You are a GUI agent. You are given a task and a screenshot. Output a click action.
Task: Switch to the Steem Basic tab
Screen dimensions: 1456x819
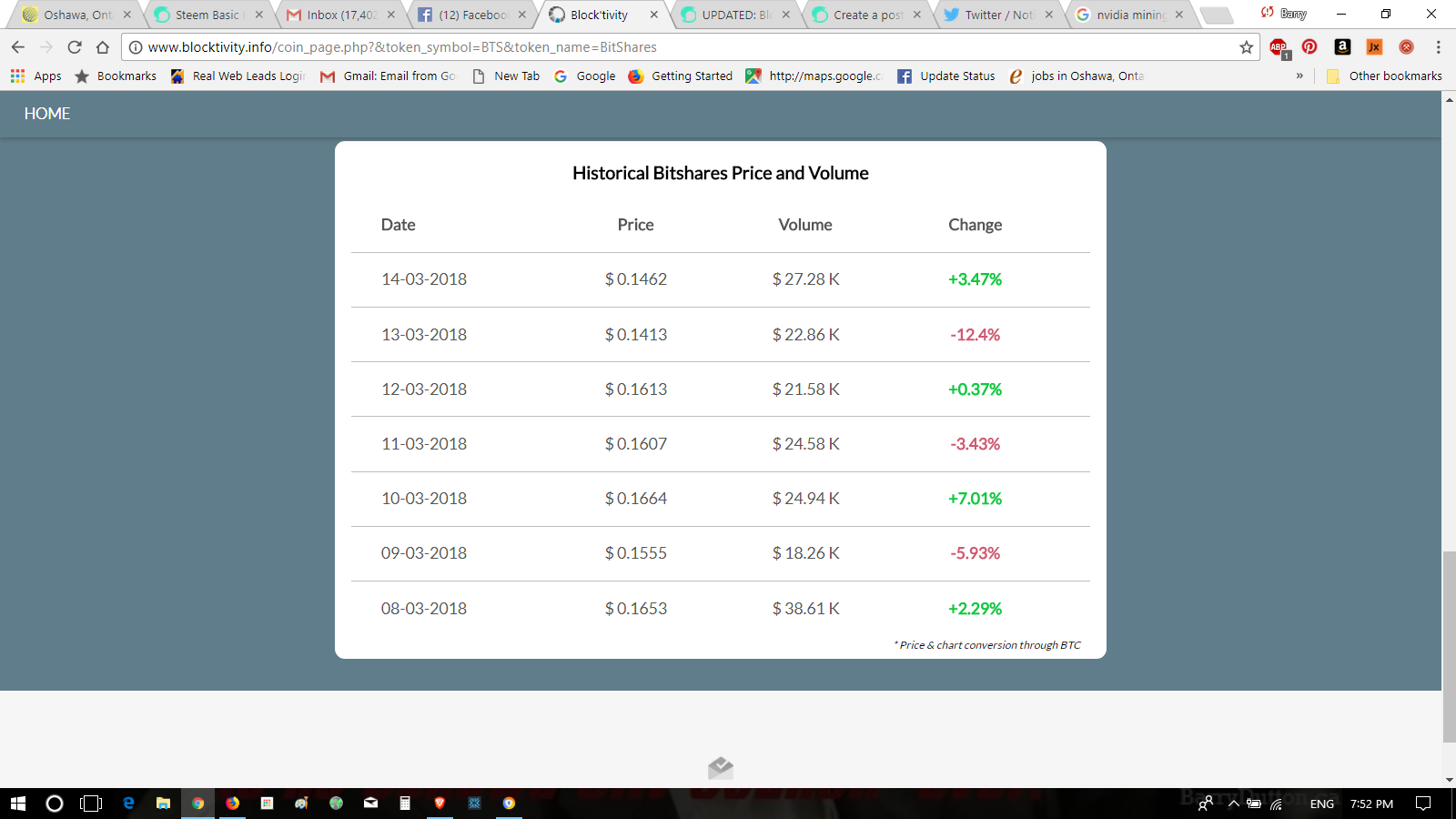click(x=207, y=15)
